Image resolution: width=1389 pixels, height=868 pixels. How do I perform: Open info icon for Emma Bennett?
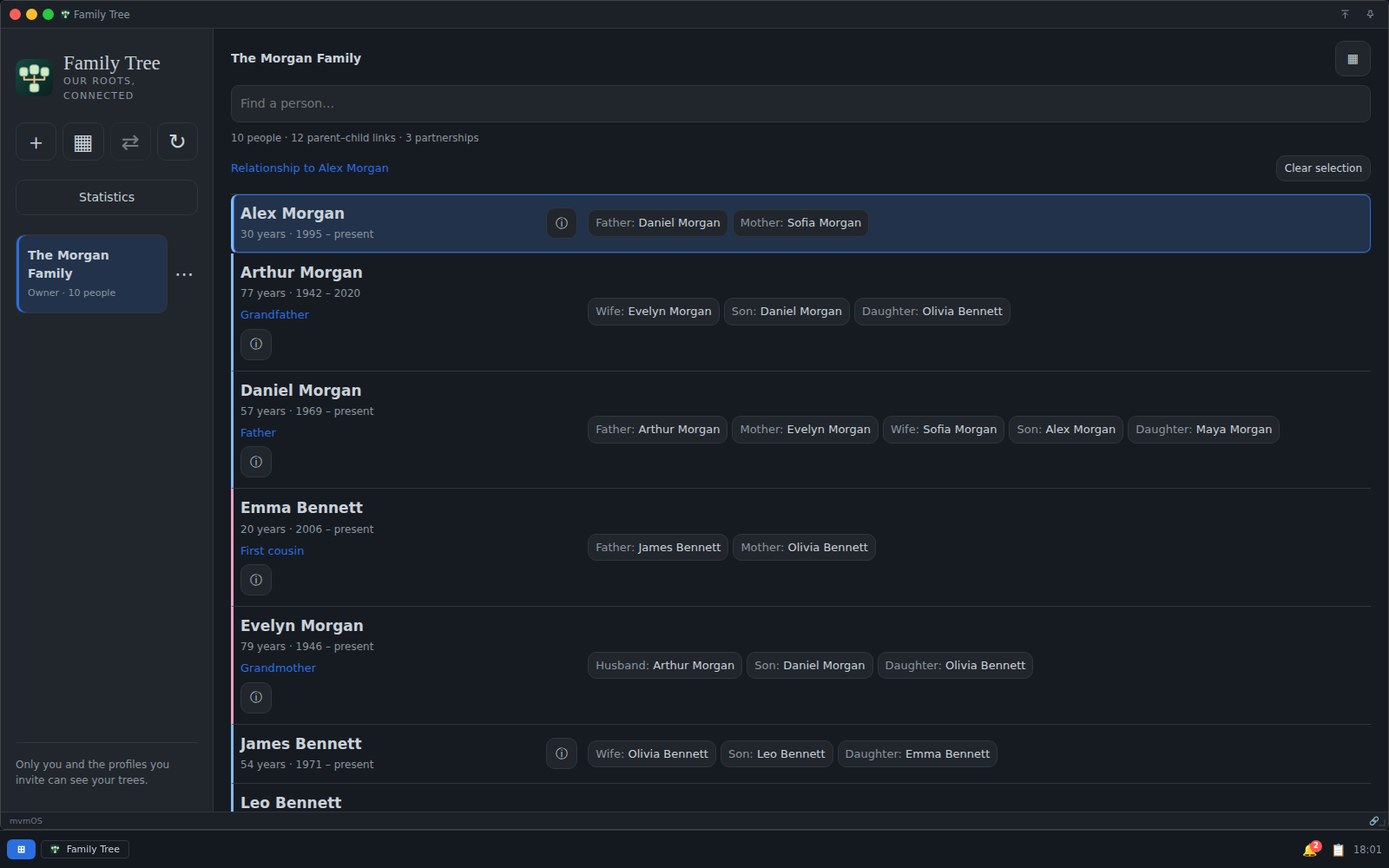click(256, 580)
